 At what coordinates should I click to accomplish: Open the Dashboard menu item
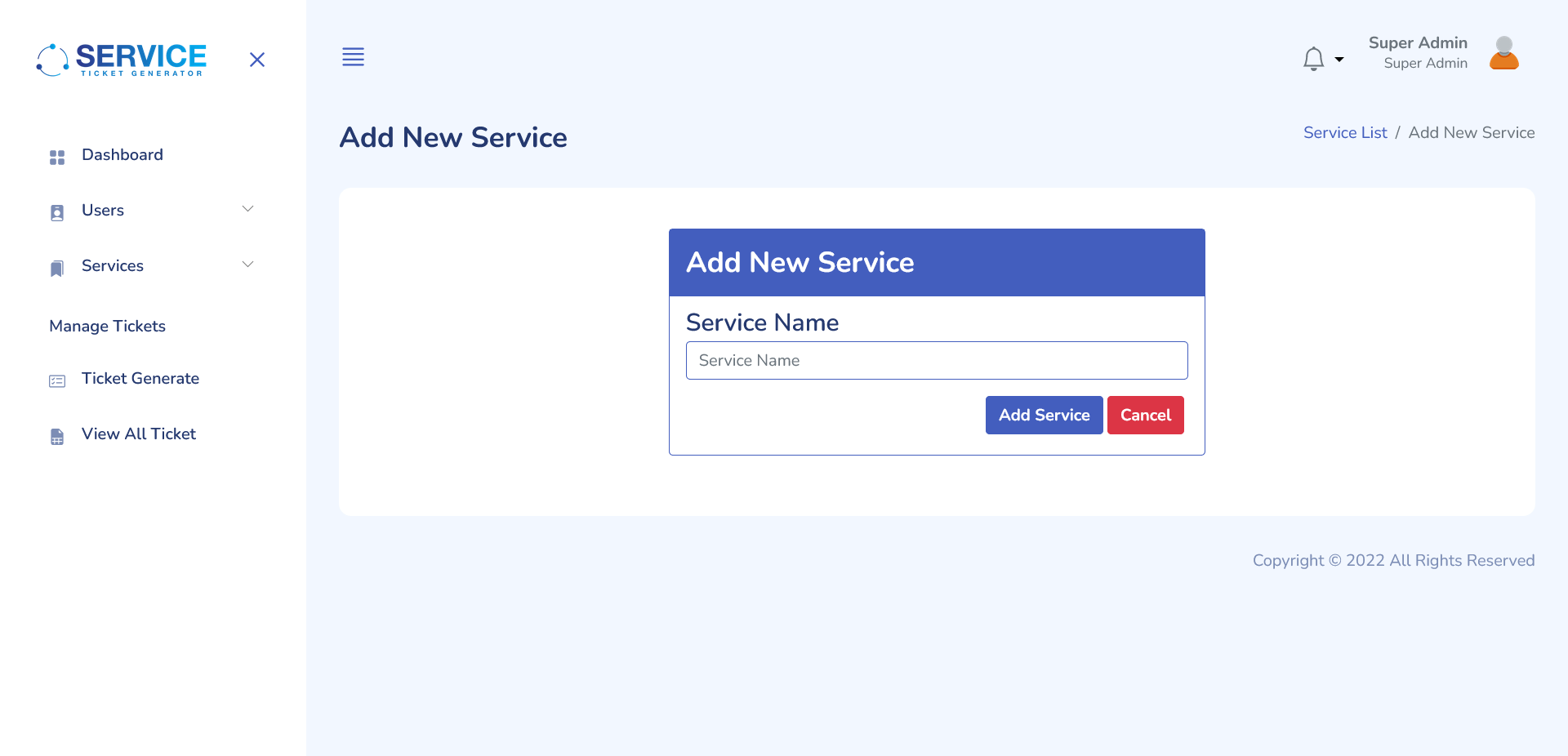[122, 154]
